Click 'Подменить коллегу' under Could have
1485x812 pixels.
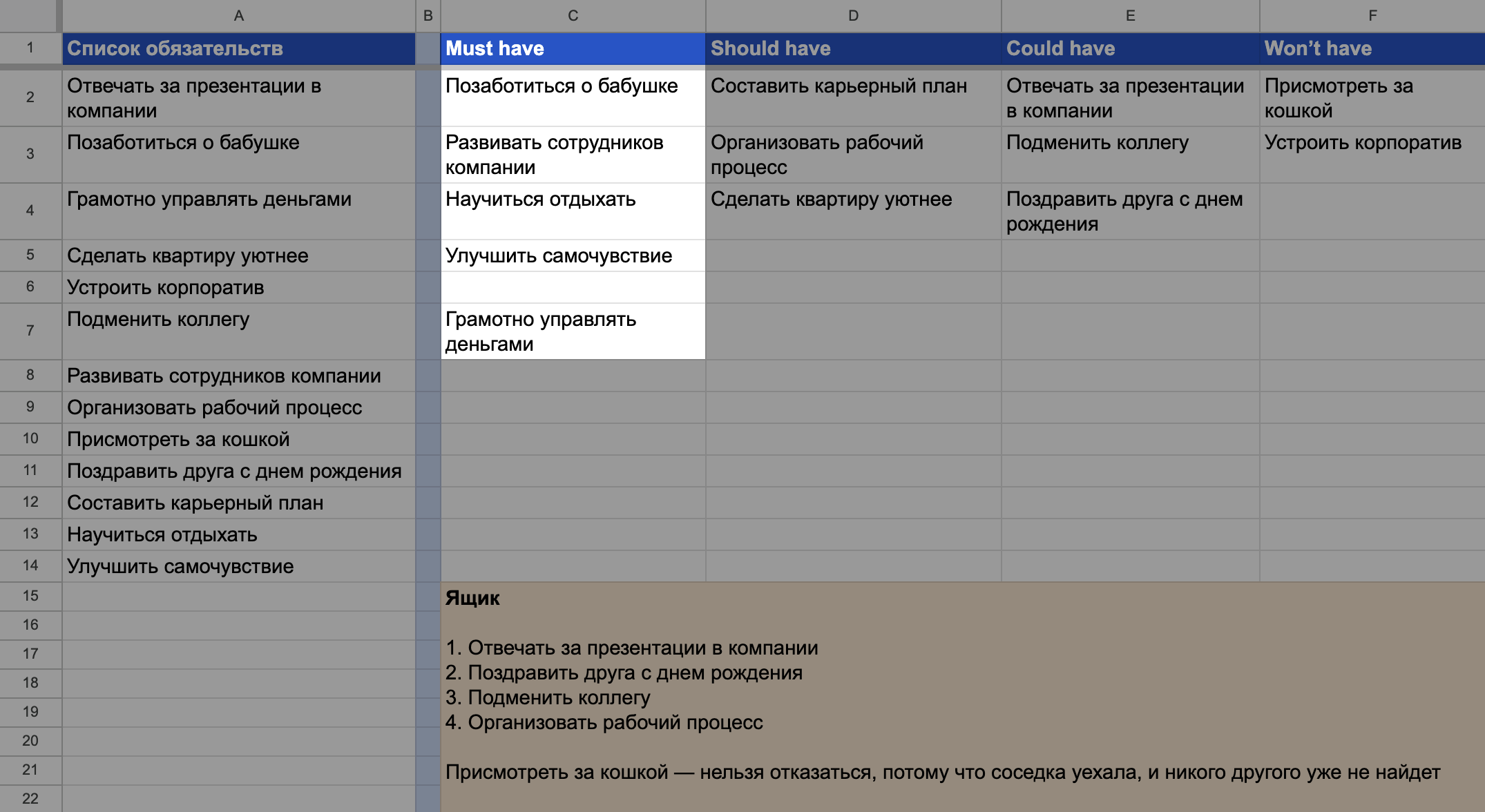(x=1131, y=155)
